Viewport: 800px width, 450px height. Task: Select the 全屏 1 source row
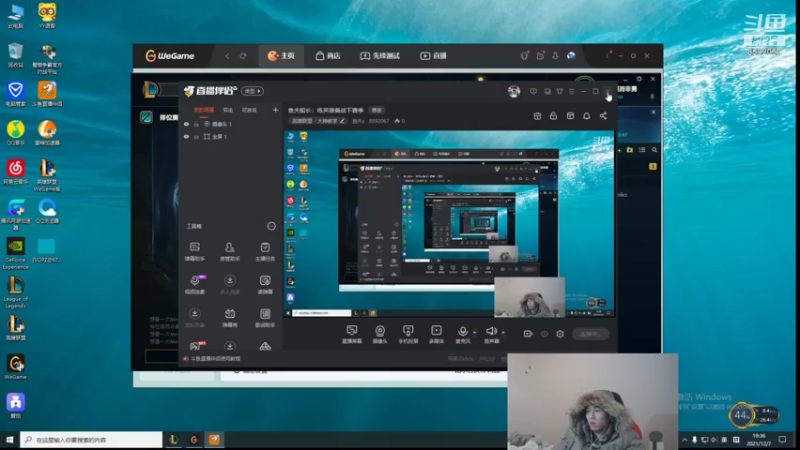231,137
